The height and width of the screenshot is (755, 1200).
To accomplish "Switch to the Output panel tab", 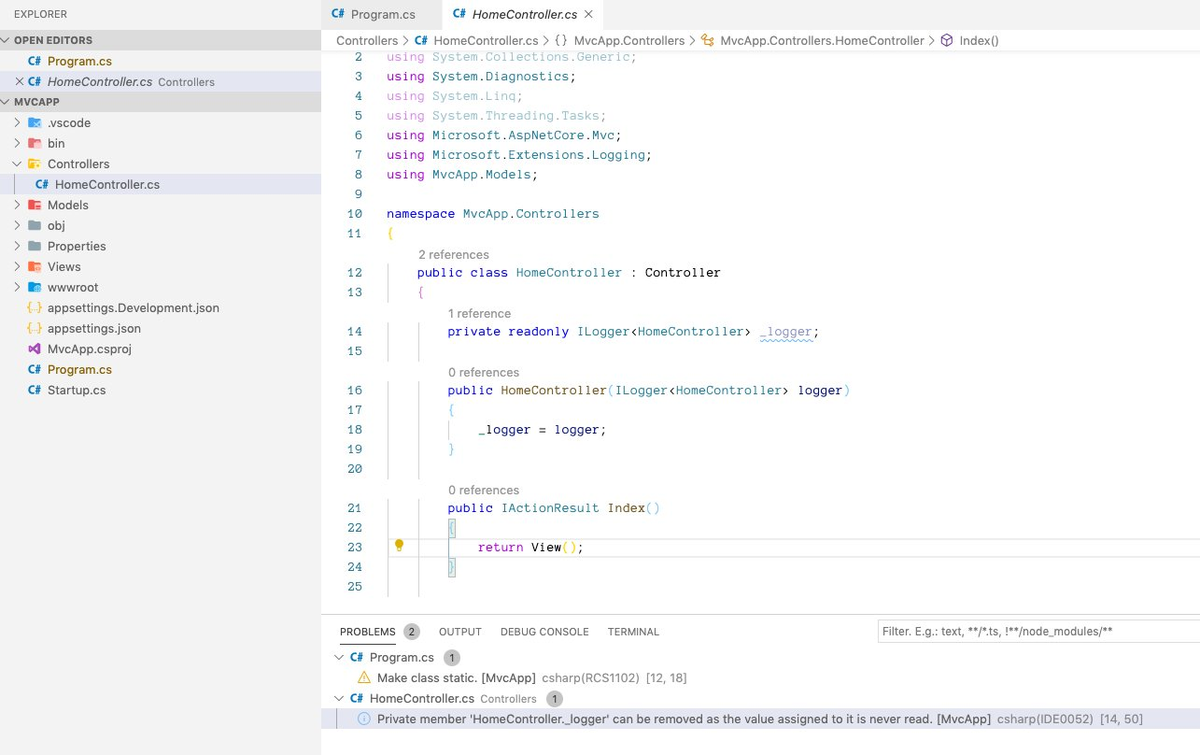I will 460,632.
